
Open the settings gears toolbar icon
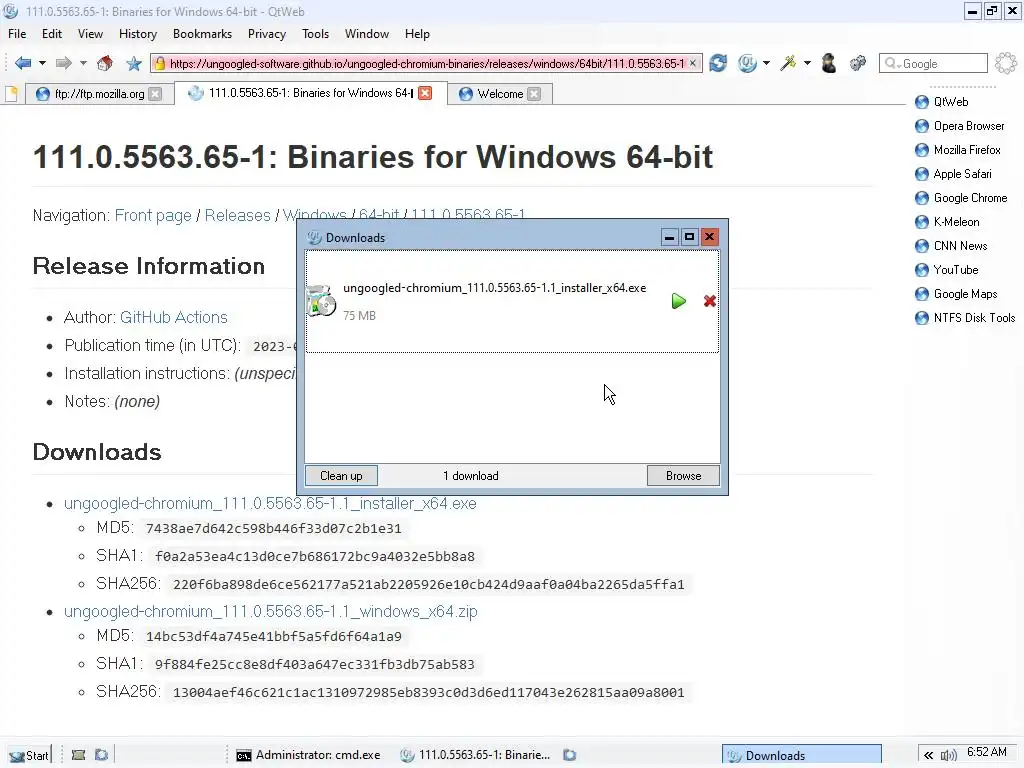(x=857, y=63)
